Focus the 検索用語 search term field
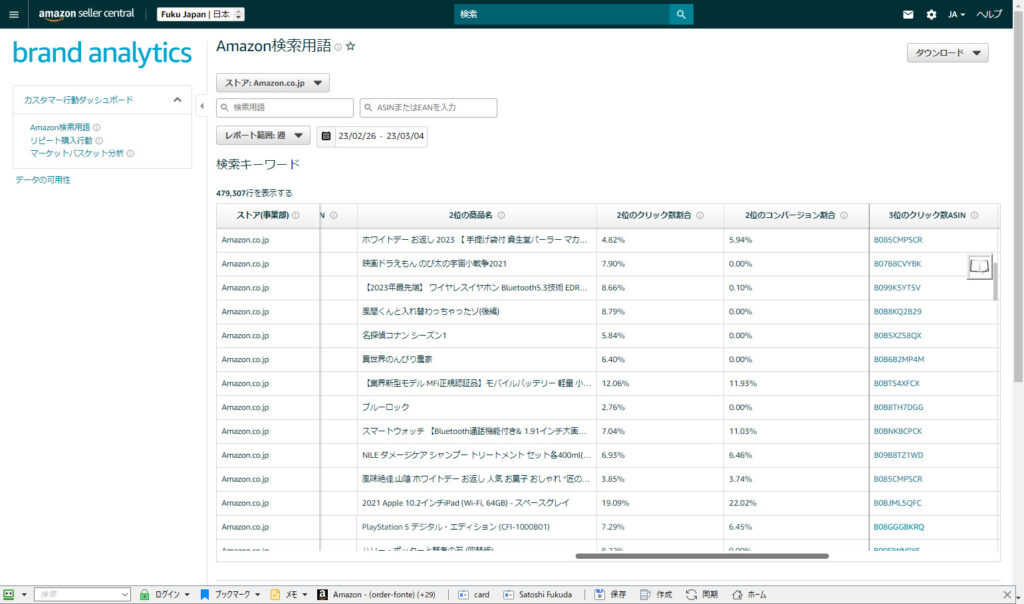1024x604 pixels. (285, 108)
